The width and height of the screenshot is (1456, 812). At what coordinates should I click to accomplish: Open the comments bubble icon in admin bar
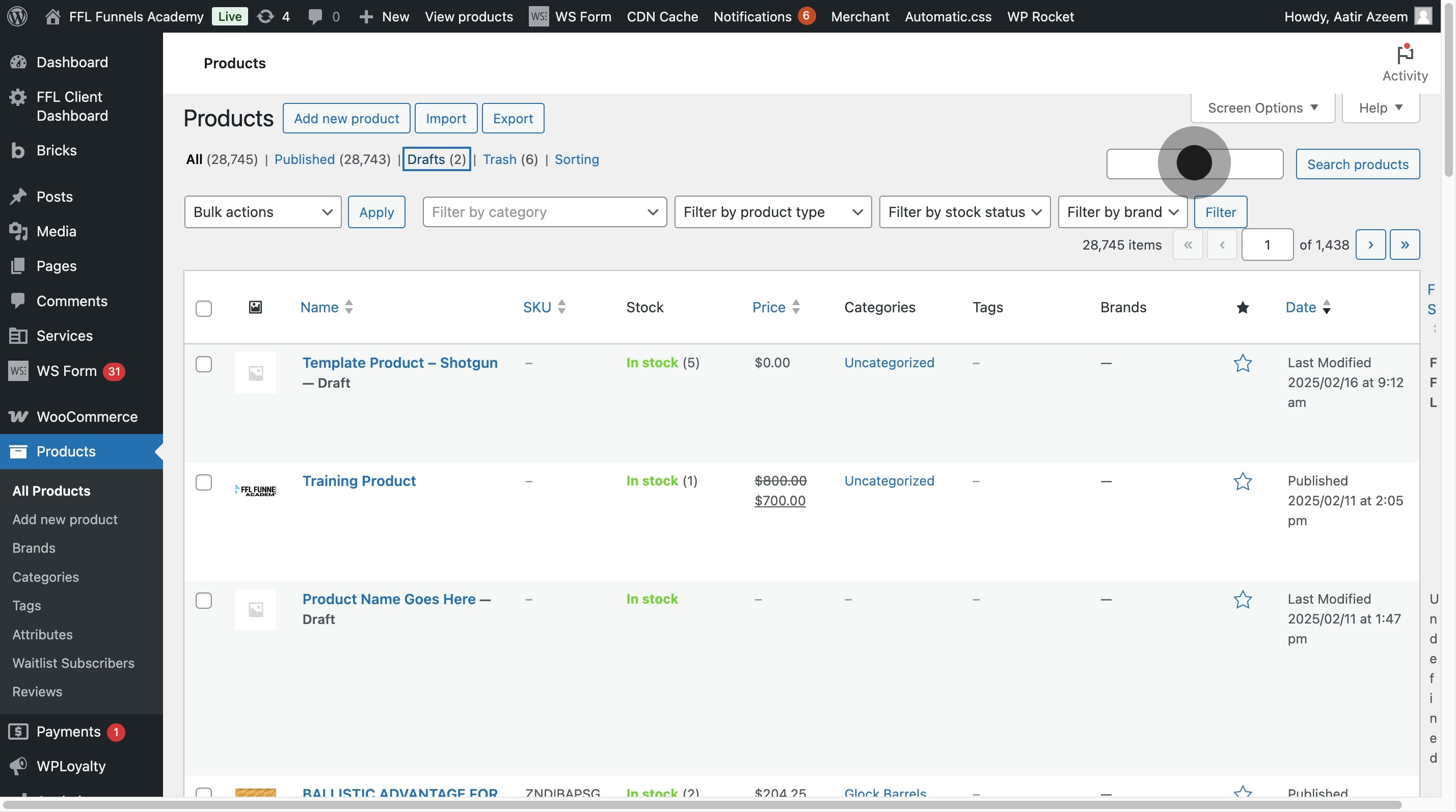315,16
